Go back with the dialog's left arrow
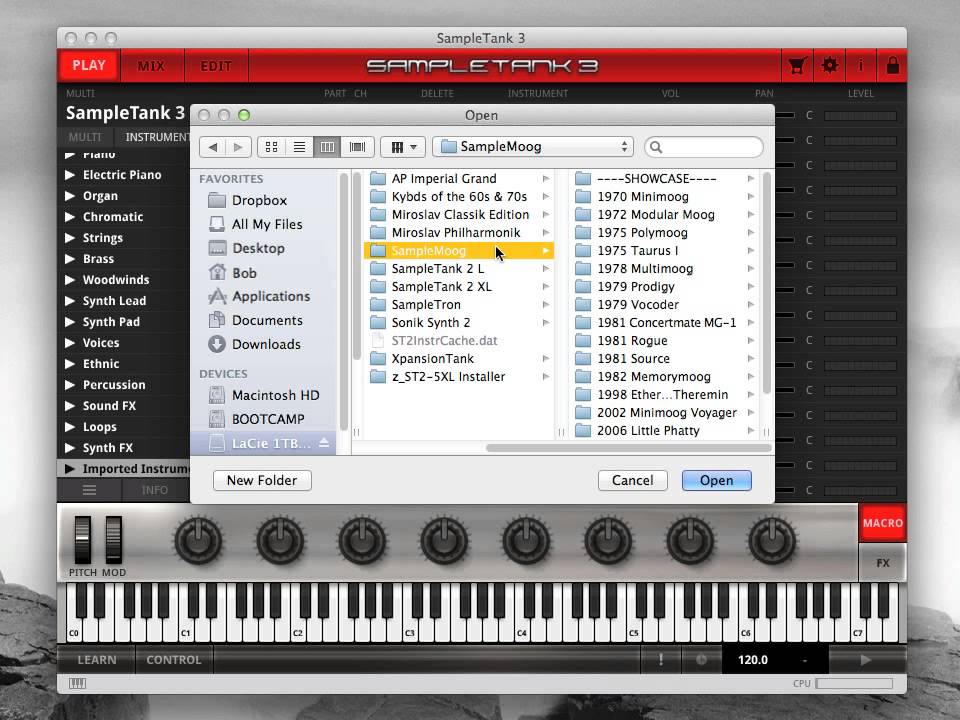 (x=212, y=147)
